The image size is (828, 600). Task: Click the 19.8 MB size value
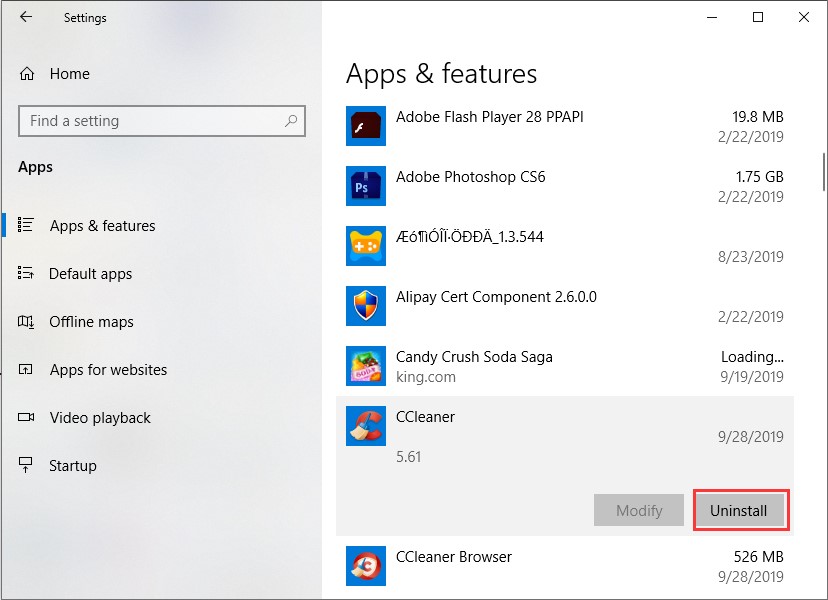[758, 117]
